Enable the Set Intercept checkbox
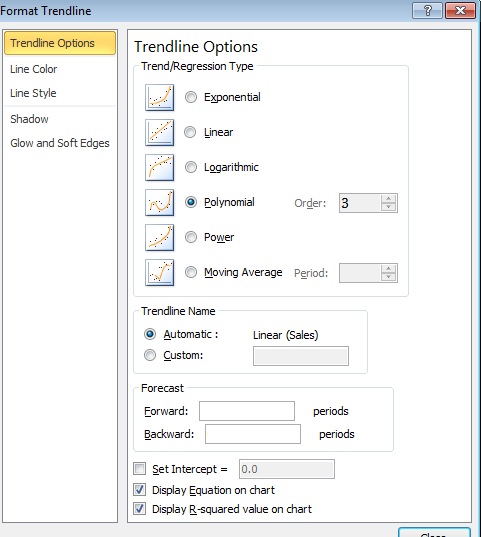481x537 pixels. pyautogui.click(x=139, y=469)
